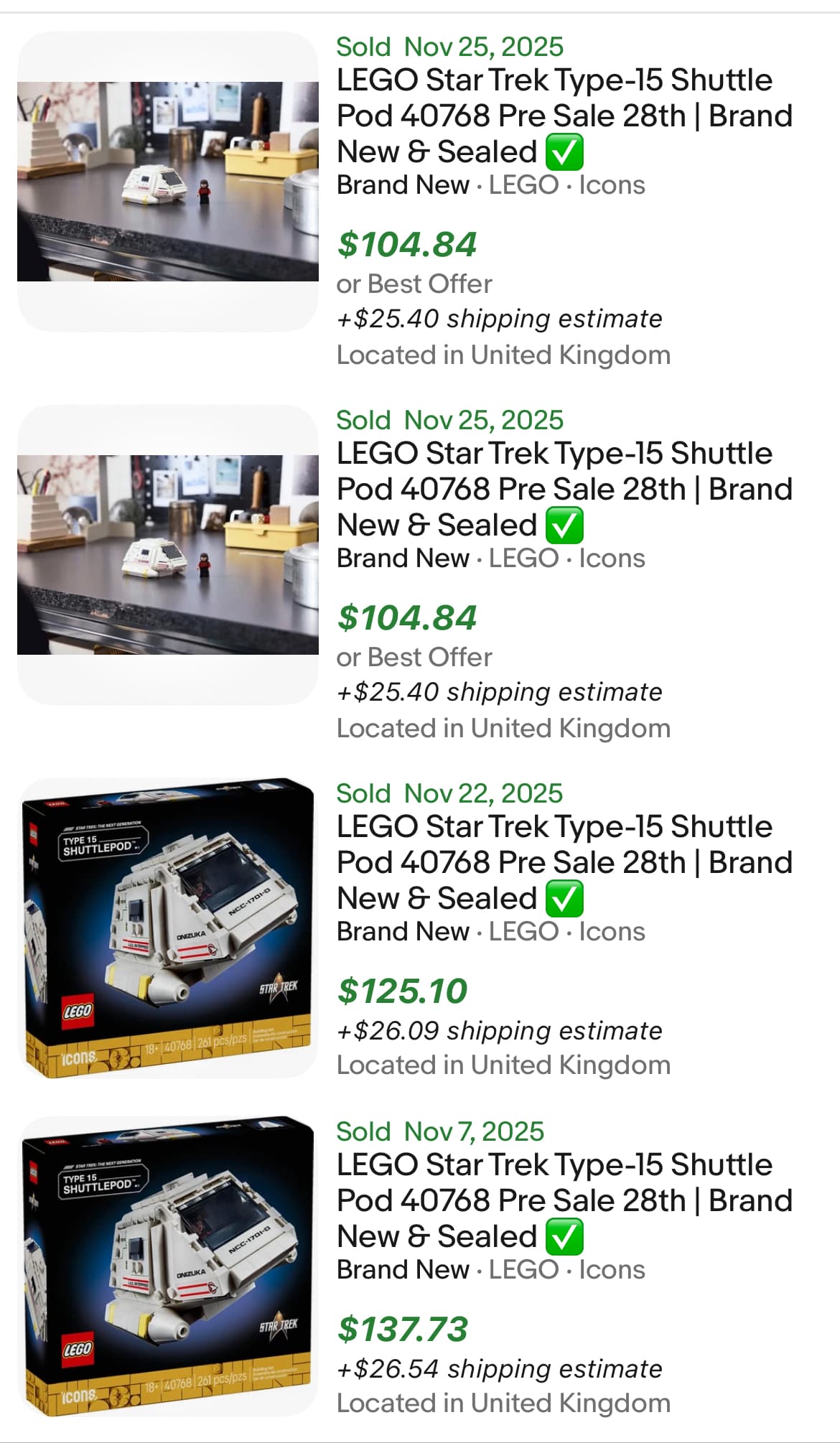This screenshot has height=1443, width=840.
Task: Open the second listing's shuttle pod desk photo
Action: [168, 555]
